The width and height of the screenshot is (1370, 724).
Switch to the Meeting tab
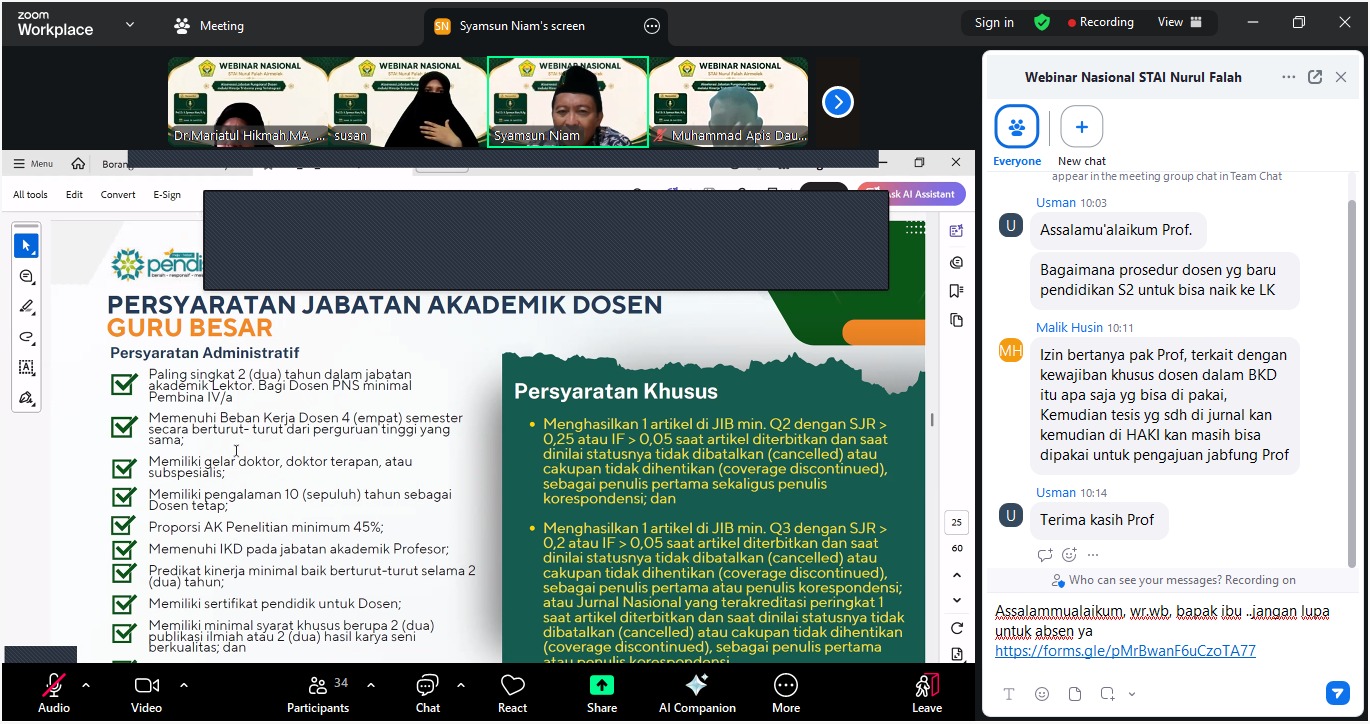pos(209,26)
